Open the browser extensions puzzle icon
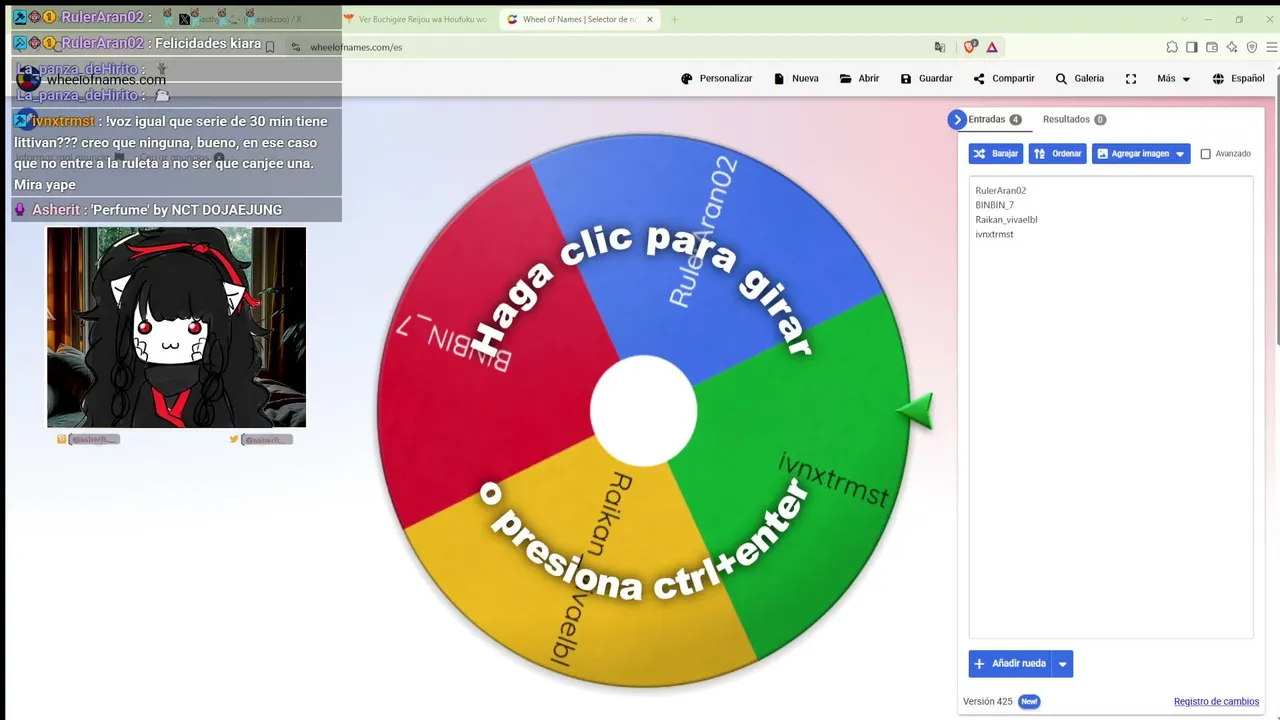 pyautogui.click(x=1172, y=47)
